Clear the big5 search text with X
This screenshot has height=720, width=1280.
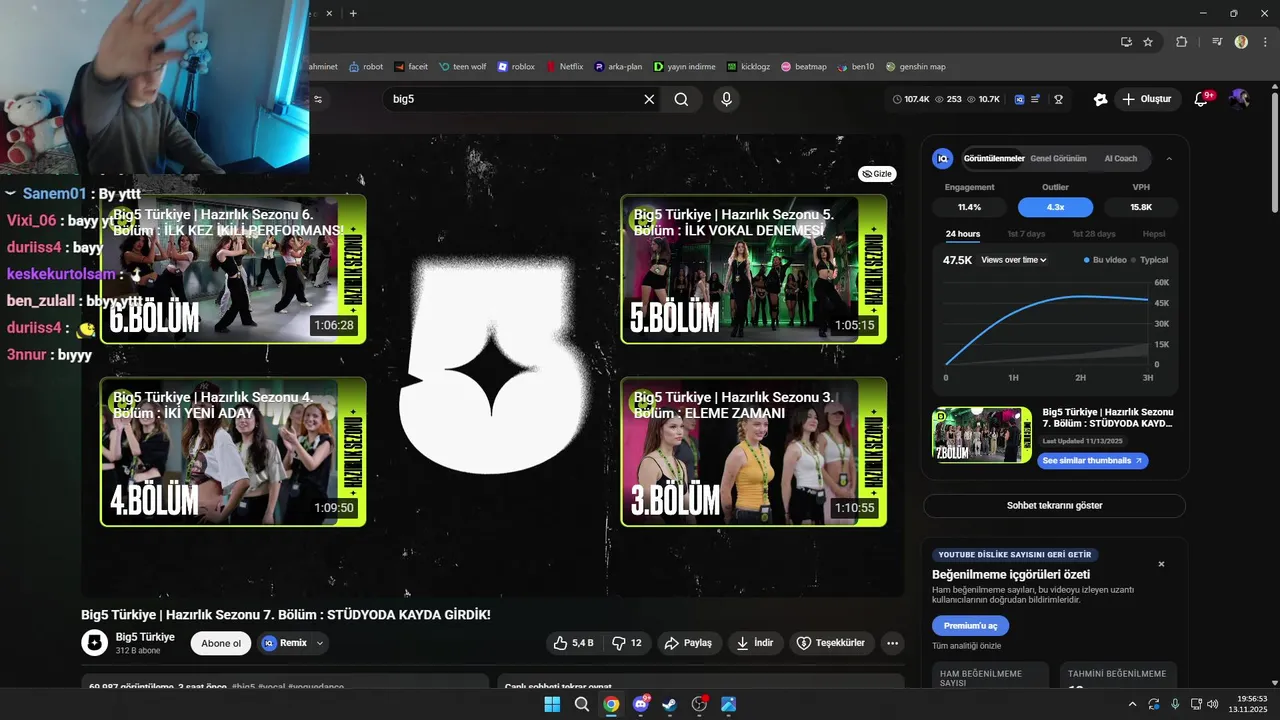pos(649,99)
